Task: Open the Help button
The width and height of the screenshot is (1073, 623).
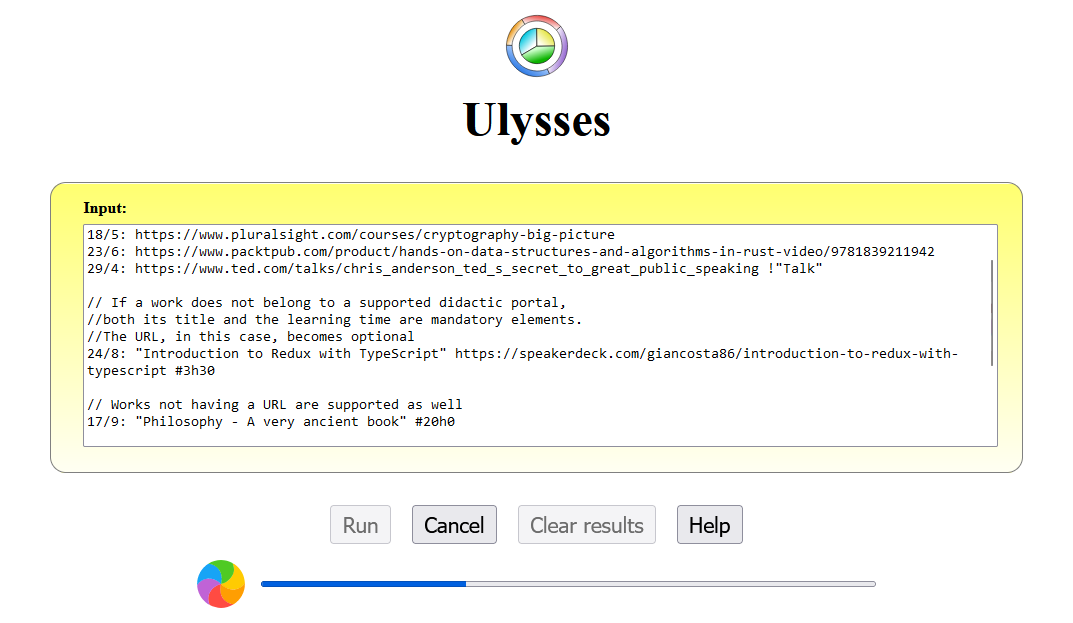Action: (710, 525)
